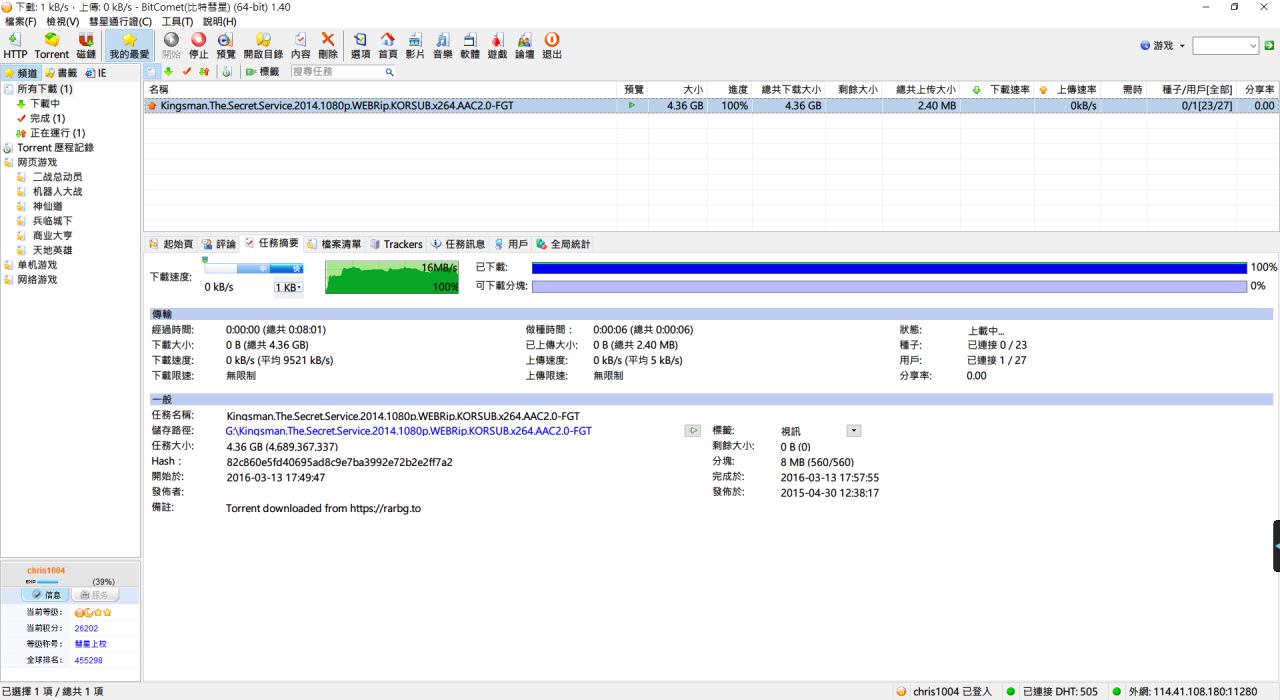Switch to the 任務訊息 tab
1280x700 pixels.
[x=458, y=244]
